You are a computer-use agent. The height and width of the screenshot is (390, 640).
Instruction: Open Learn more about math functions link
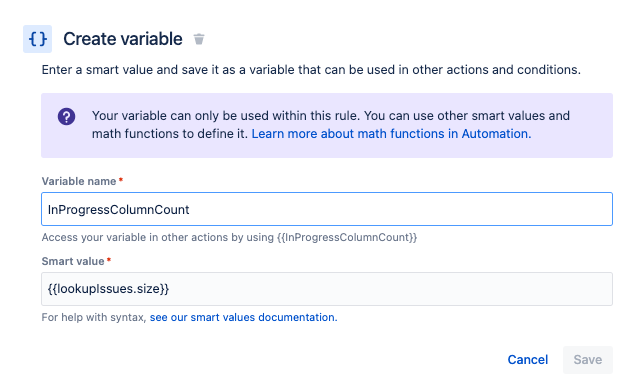pos(391,134)
